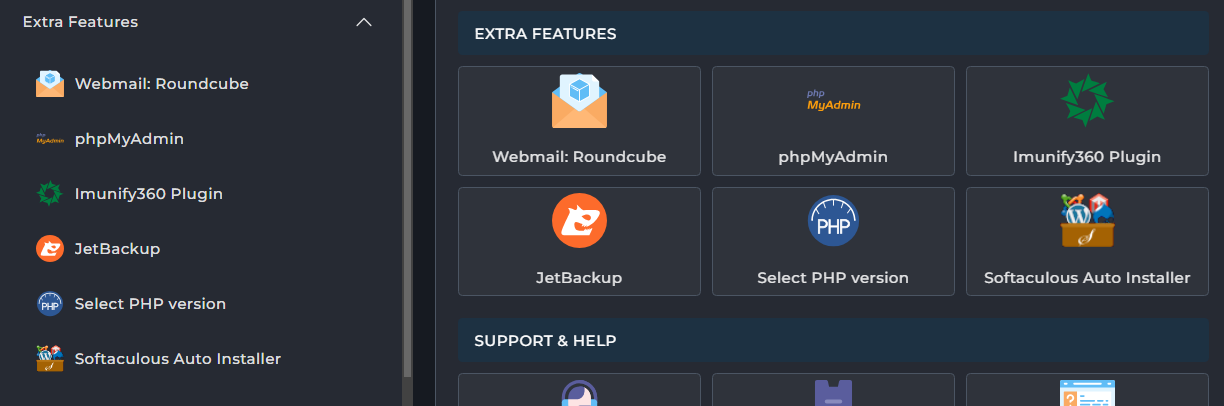Open Webmail: Roundcube sidebar link

161,84
